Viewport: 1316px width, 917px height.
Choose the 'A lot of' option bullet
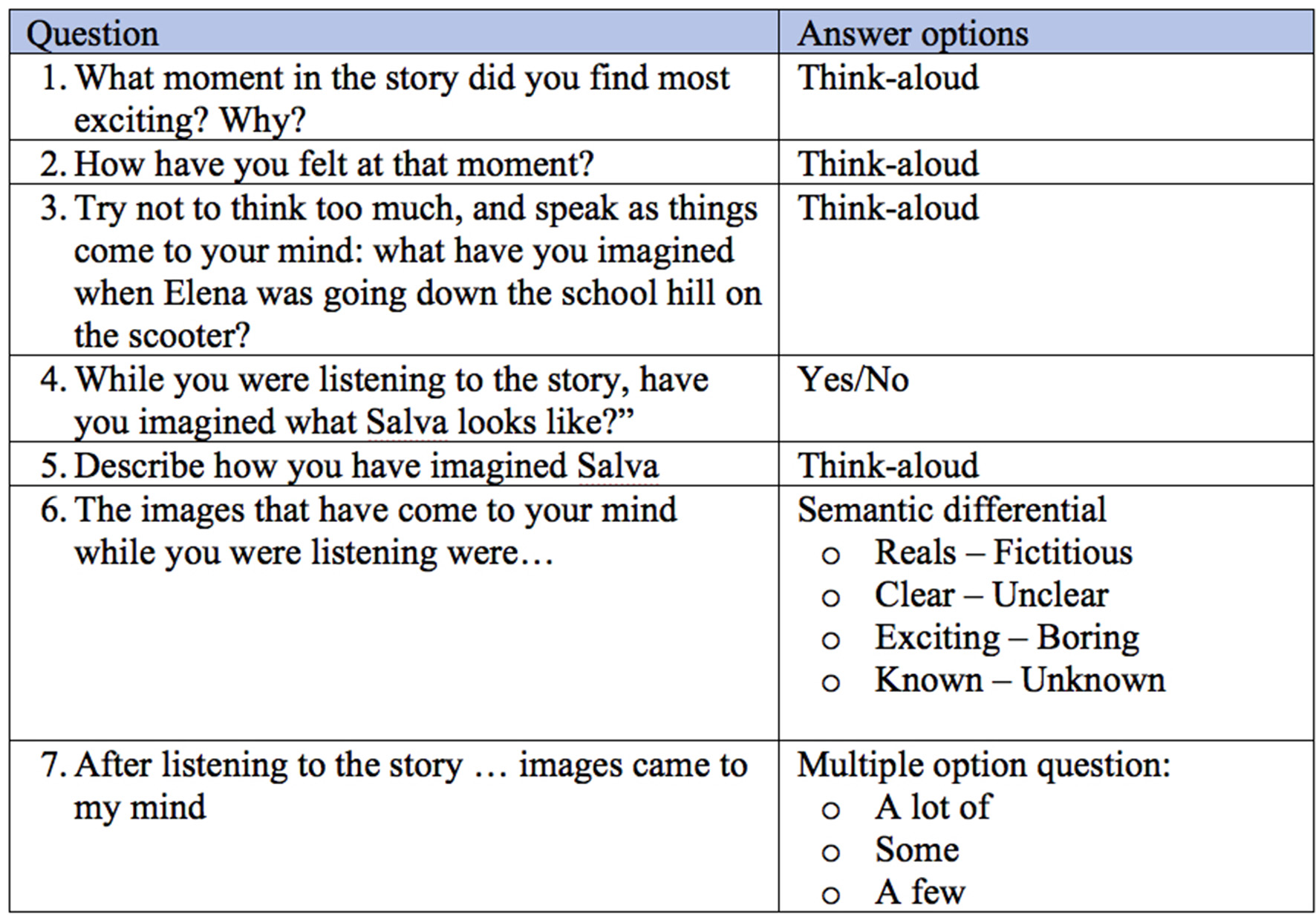(830, 810)
